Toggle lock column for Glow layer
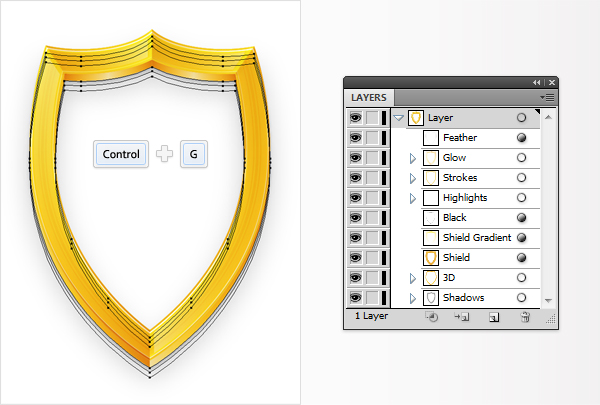Viewport: 600px width, 405px height. tap(372, 157)
